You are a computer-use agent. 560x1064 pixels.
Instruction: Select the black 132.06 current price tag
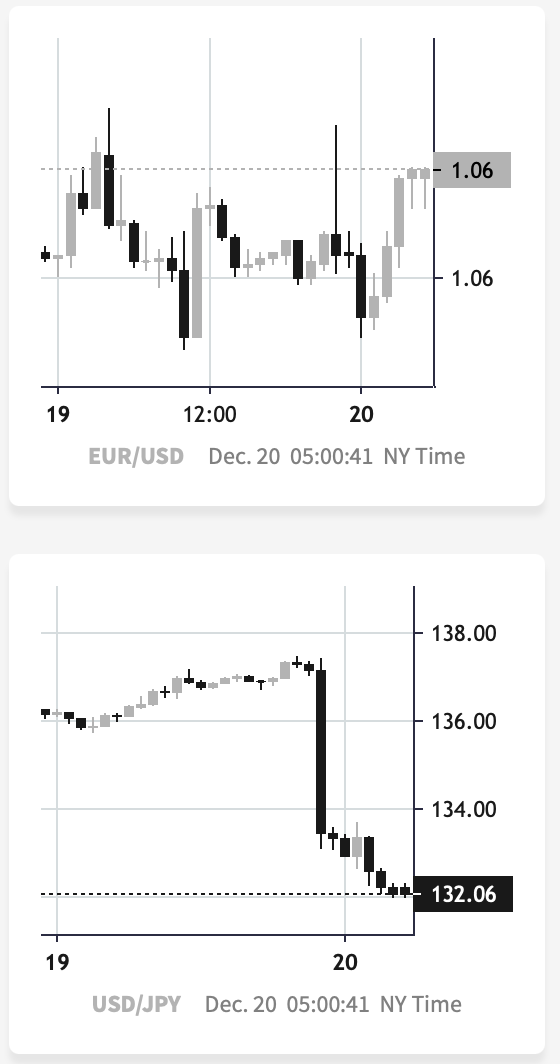(x=463, y=894)
